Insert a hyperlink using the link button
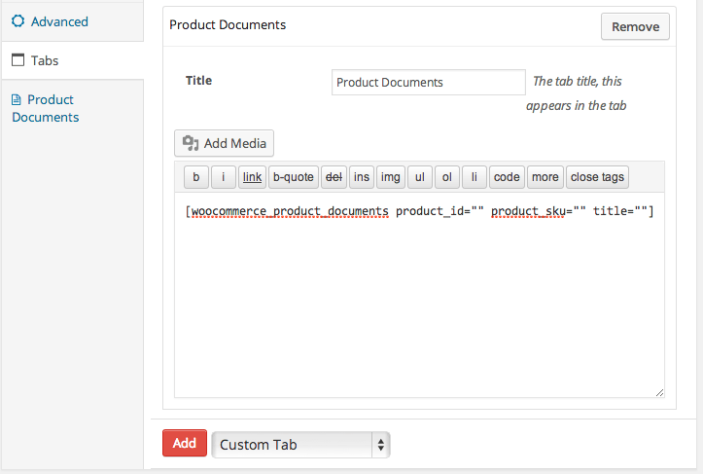703x474 pixels. [252, 177]
